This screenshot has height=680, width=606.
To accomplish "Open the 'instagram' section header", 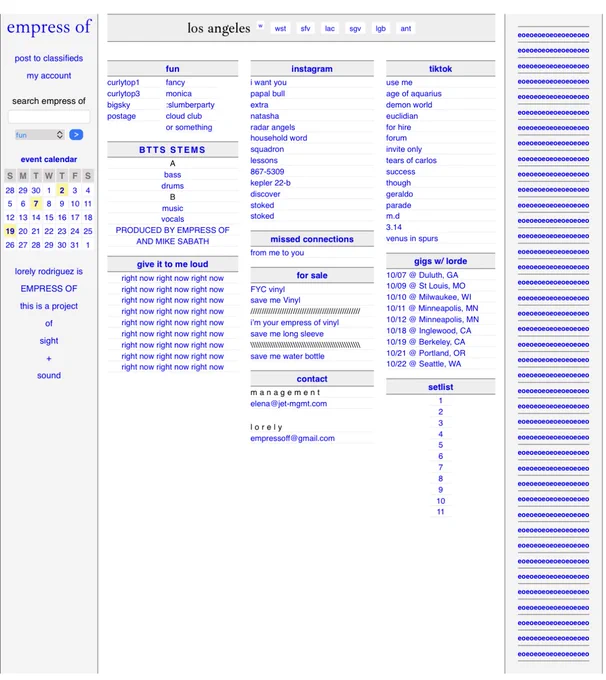I will pyautogui.click(x=312, y=69).
